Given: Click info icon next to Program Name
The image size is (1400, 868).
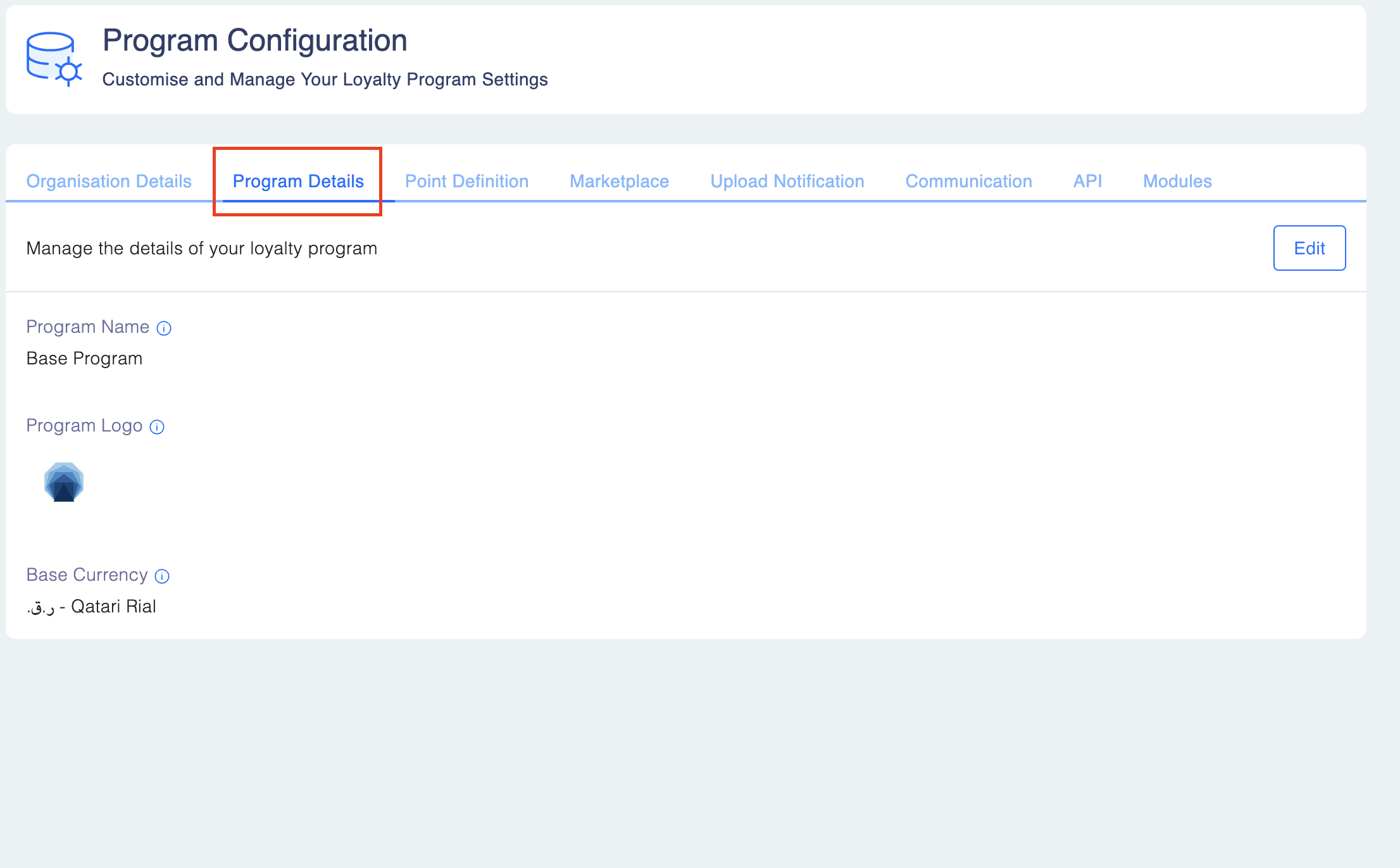Looking at the screenshot, I should click(164, 328).
